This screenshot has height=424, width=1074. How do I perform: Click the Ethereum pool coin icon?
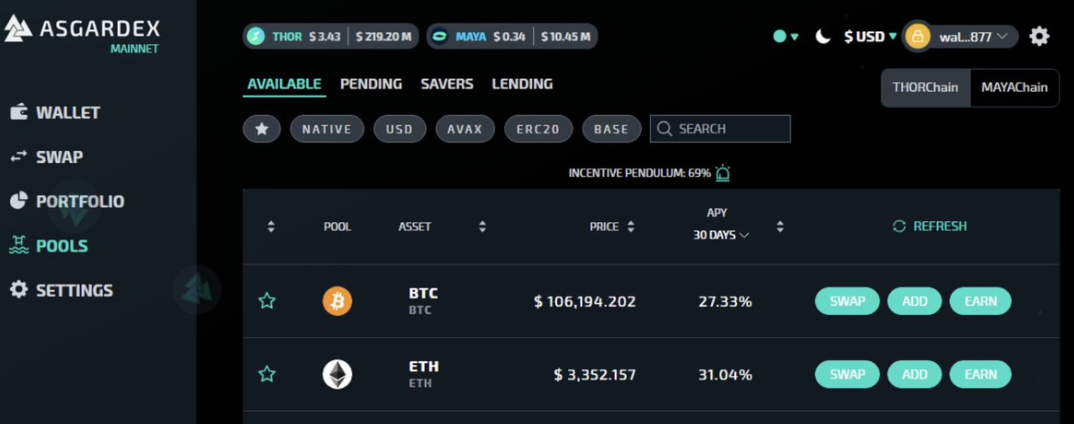click(337, 374)
